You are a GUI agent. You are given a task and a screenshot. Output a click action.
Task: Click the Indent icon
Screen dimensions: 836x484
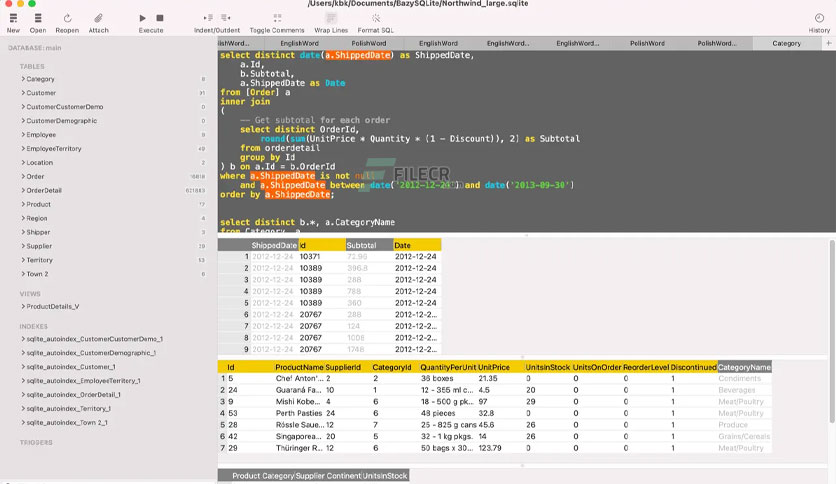pyautogui.click(x=208, y=18)
